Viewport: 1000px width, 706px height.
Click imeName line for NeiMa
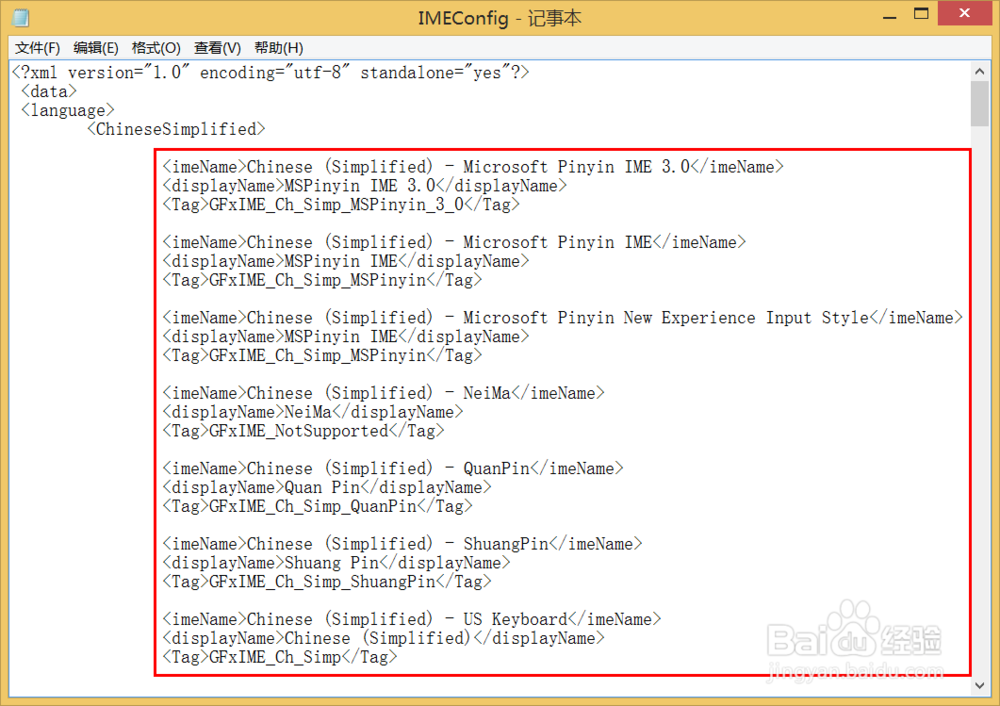[x=383, y=393]
